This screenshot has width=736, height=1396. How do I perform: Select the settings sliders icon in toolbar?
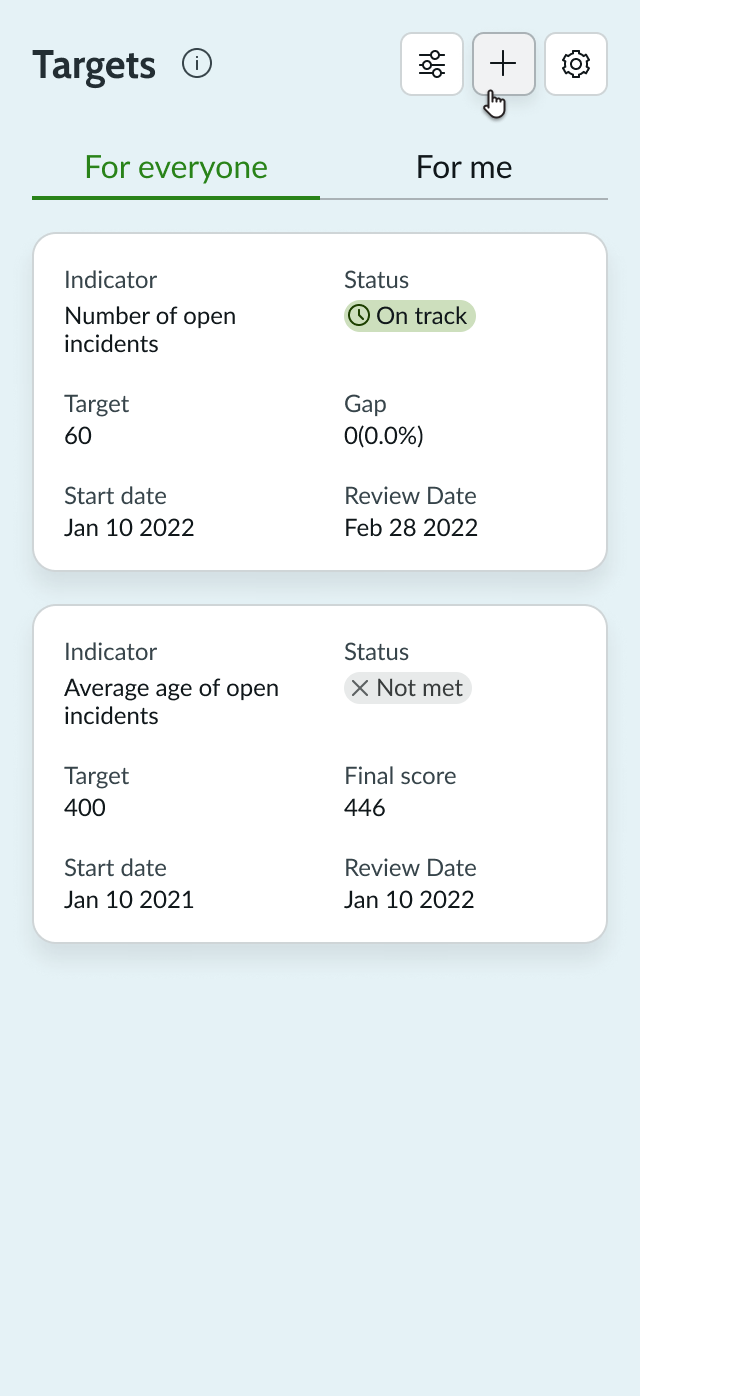431,63
